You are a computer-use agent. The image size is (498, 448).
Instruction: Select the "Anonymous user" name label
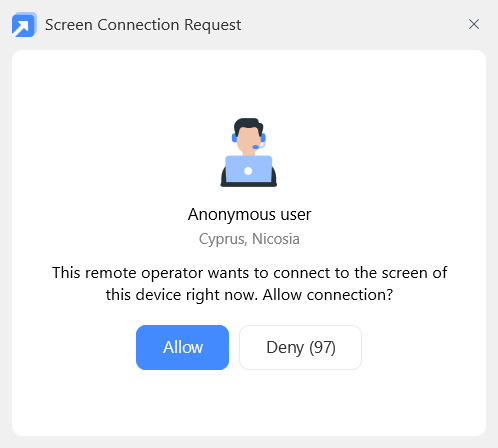pyautogui.click(x=249, y=214)
